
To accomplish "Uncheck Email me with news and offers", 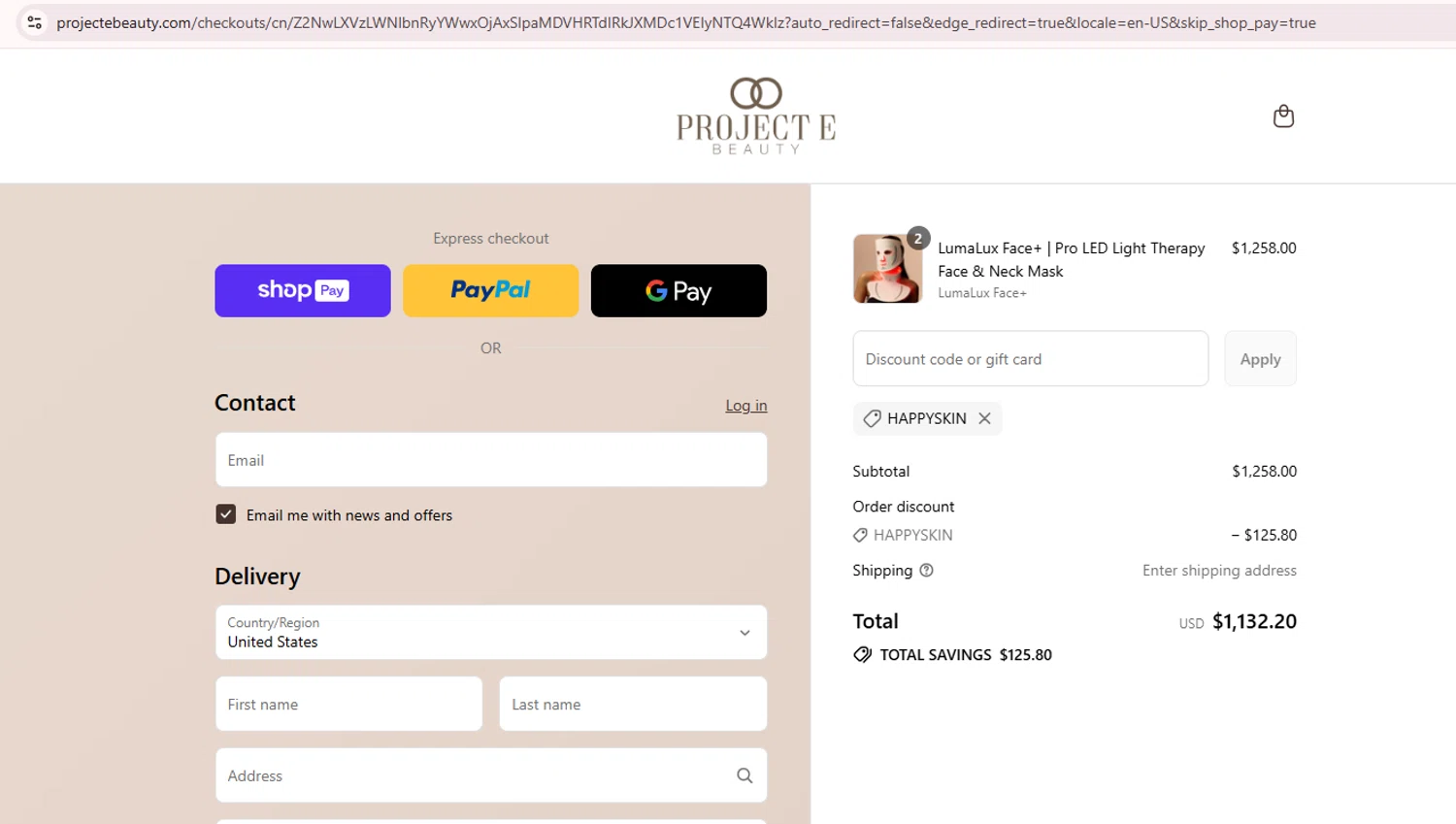I will tap(226, 514).
